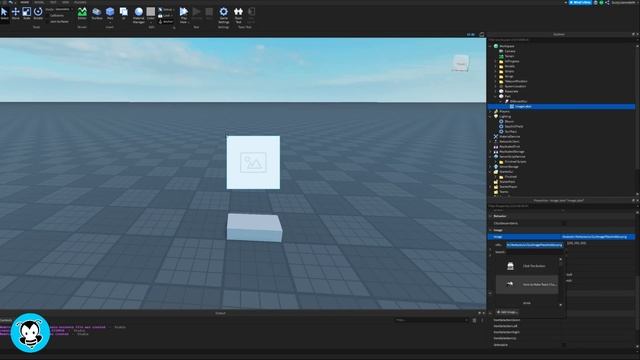Select Terrain in the Explorer
This screenshot has height=360, width=640.
click(x=509, y=56)
